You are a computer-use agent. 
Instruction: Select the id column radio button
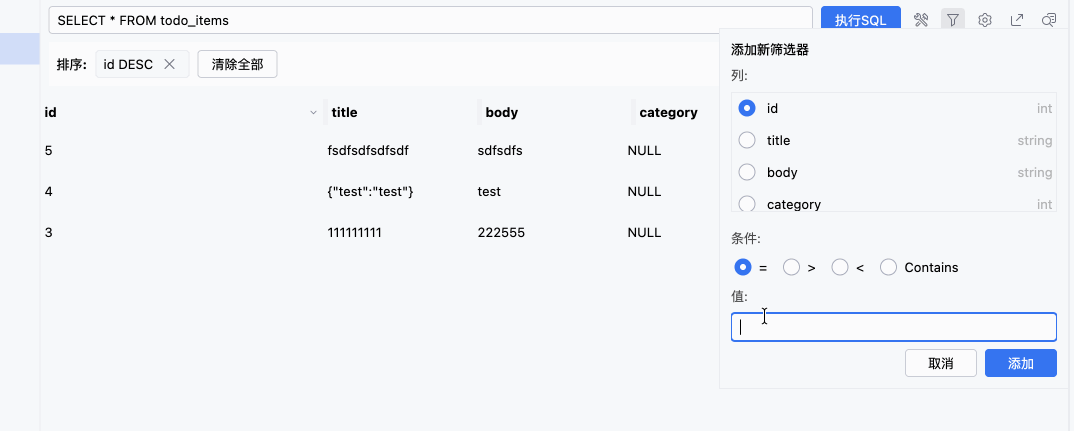pos(747,108)
